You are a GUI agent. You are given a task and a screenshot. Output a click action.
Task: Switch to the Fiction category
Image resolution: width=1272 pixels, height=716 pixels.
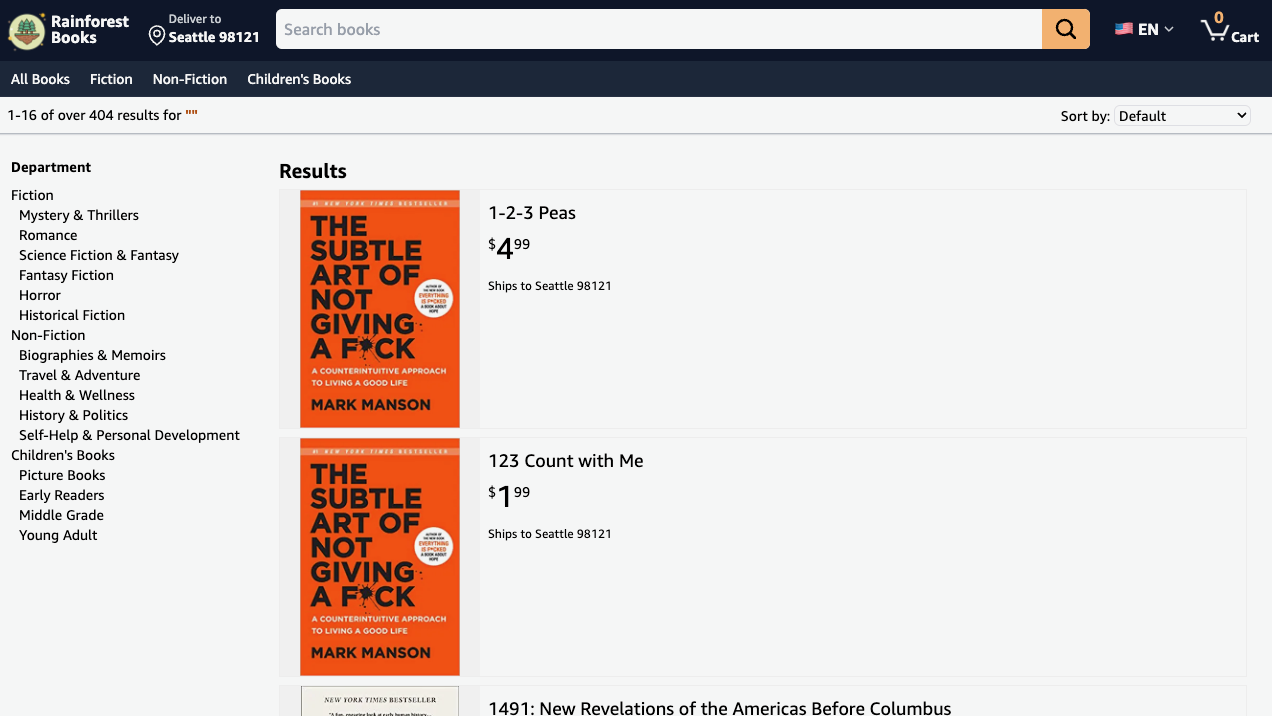111,79
